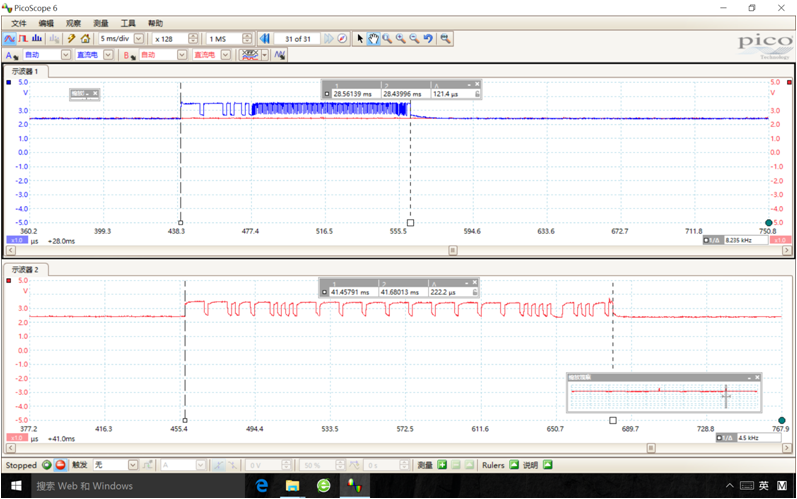
Task: Switch to scope mode icon
Action: pyautogui.click(x=9, y=39)
